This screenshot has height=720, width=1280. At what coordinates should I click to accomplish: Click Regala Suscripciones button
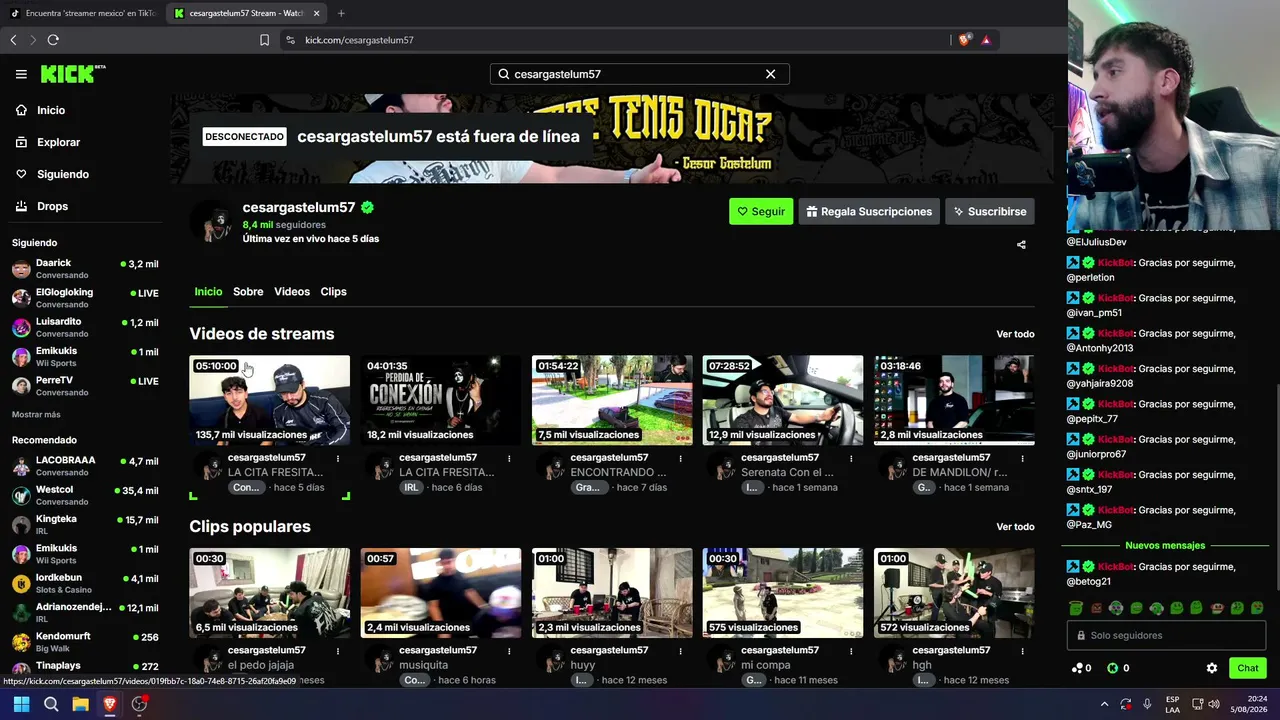[868, 211]
